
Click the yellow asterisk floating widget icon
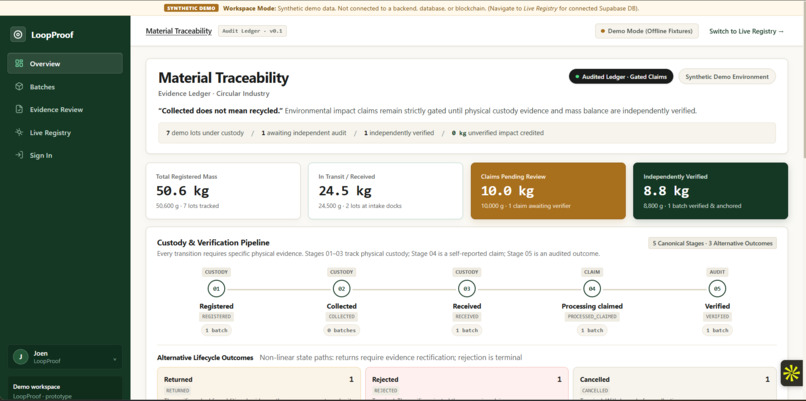coord(792,373)
